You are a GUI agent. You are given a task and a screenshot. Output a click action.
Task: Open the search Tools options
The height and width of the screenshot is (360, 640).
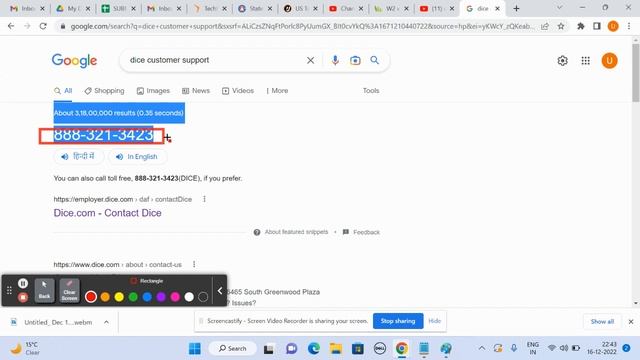click(371, 91)
